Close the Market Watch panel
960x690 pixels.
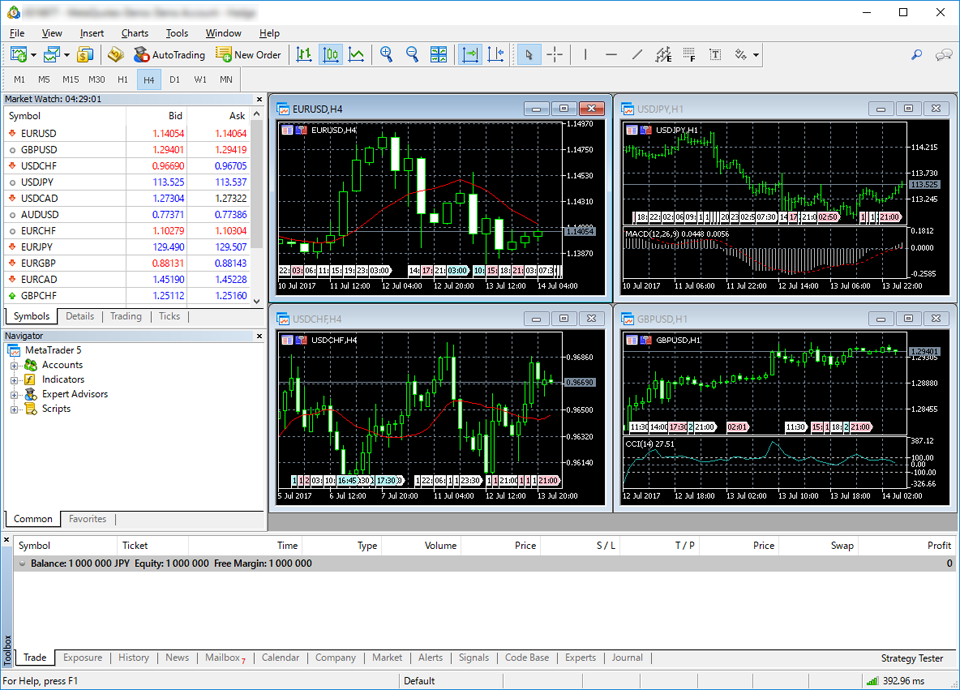point(259,99)
